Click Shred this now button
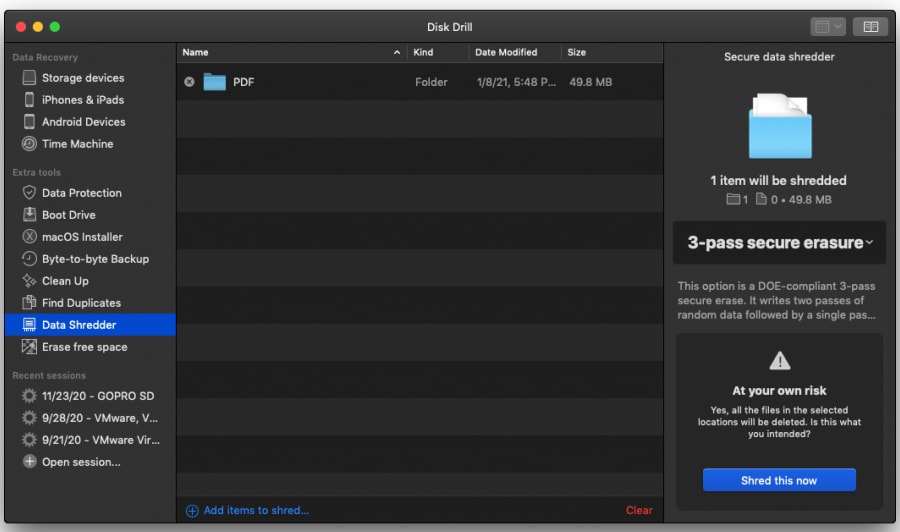 coord(779,480)
